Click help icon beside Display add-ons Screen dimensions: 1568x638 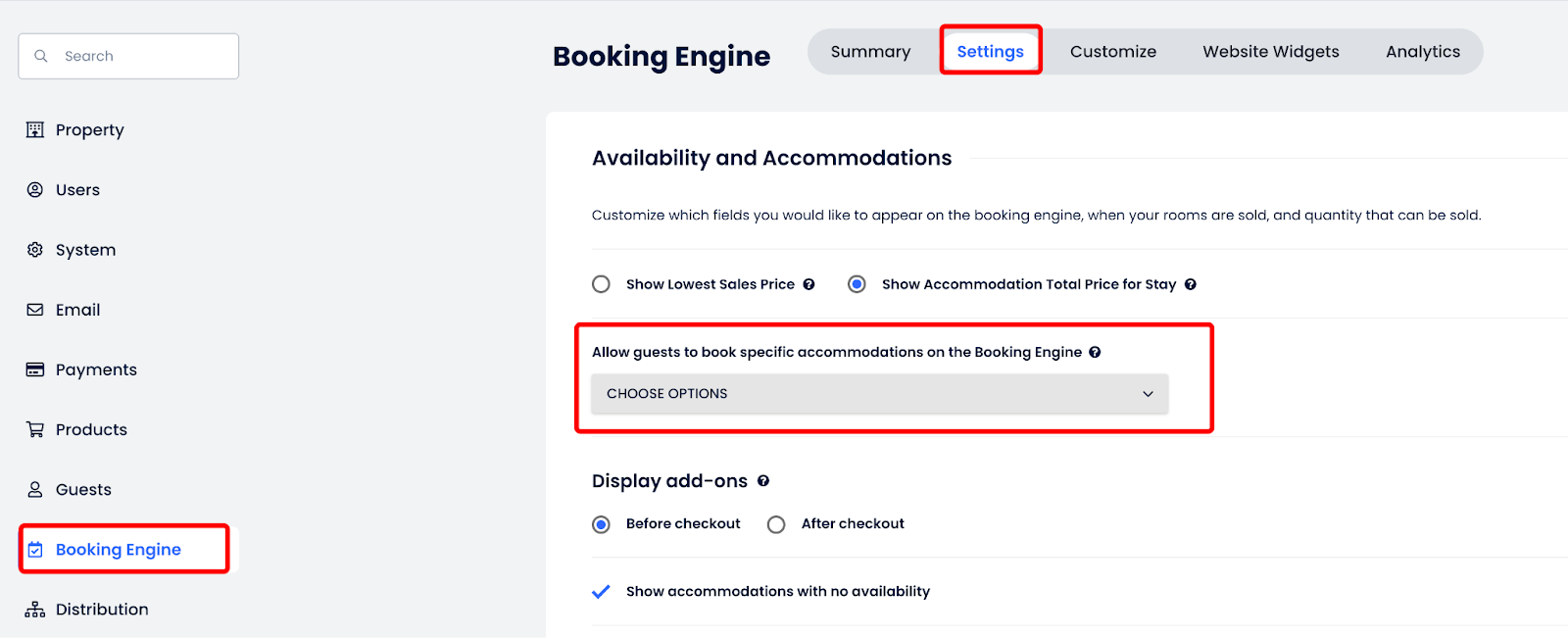click(x=763, y=481)
